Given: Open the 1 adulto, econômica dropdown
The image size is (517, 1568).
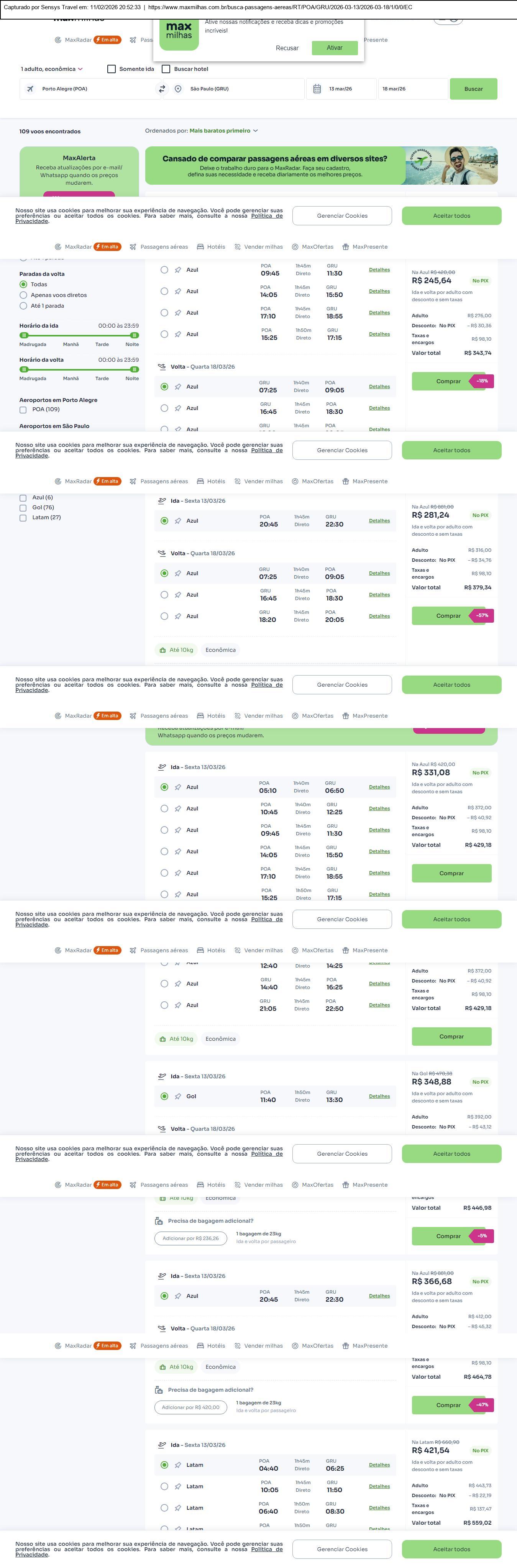Looking at the screenshot, I should pyautogui.click(x=52, y=69).
